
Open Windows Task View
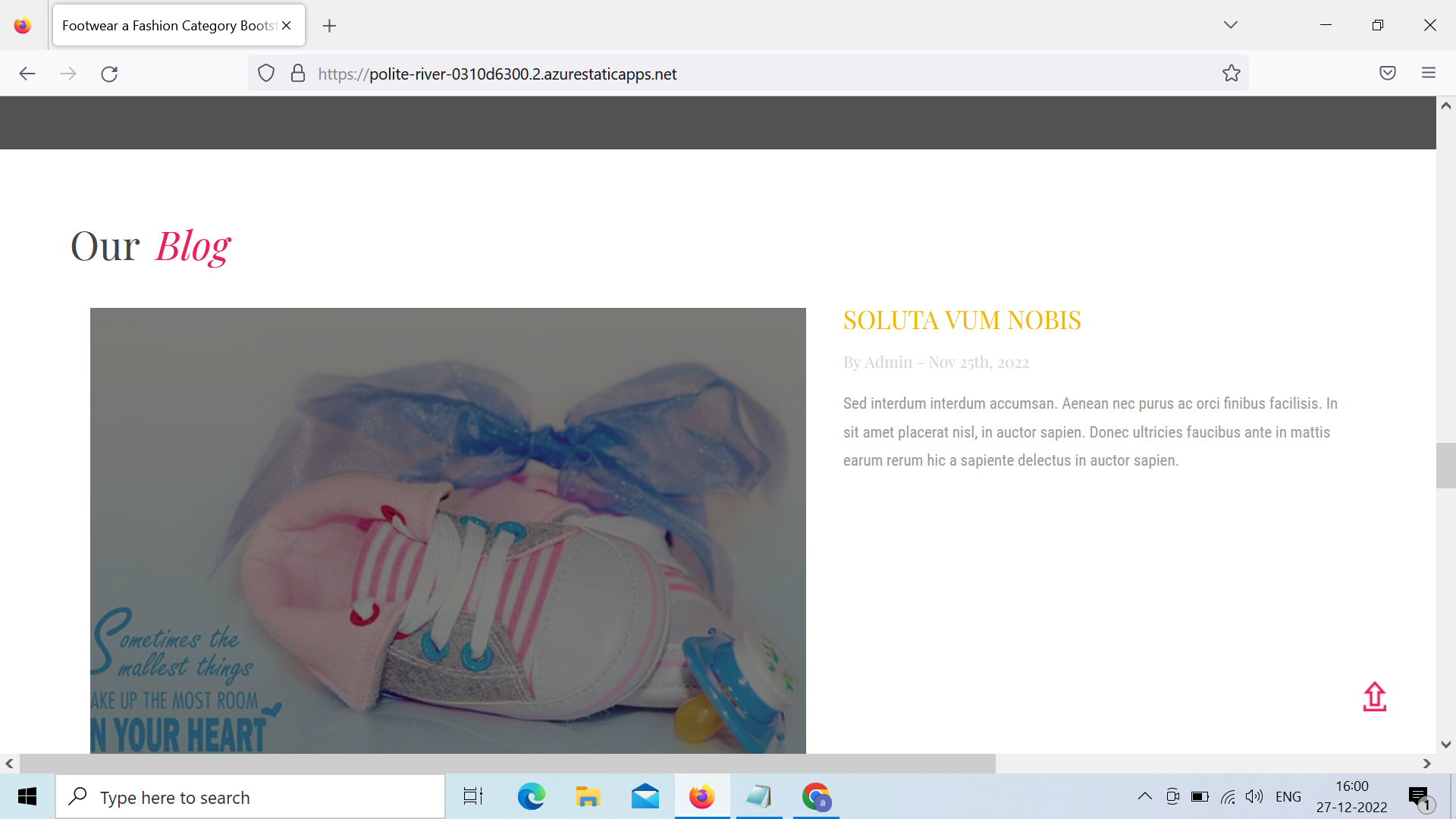[x=473, y=797]
